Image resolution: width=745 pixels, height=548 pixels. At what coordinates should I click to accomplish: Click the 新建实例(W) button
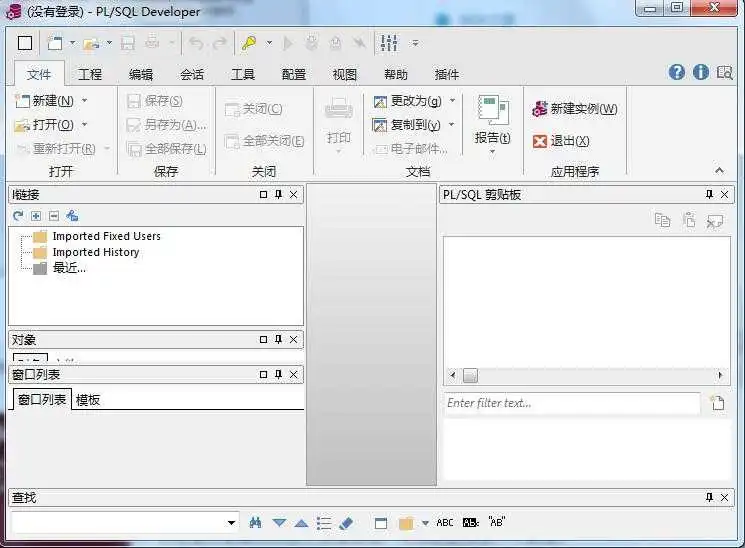(x=575, y=109)
